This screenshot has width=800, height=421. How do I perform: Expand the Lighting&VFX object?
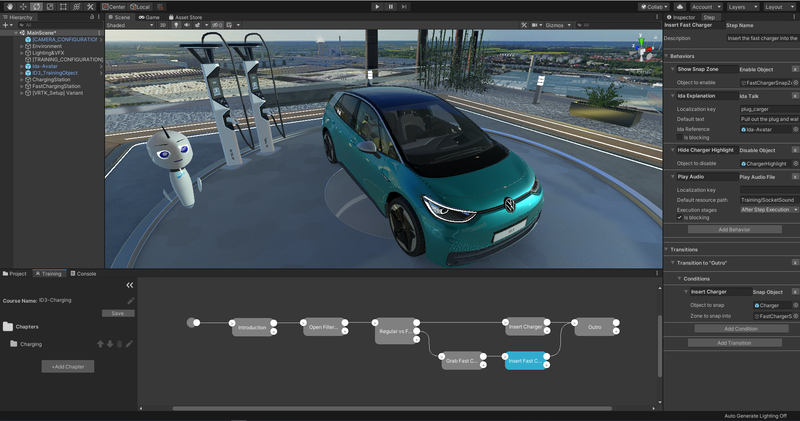(21, 53)
